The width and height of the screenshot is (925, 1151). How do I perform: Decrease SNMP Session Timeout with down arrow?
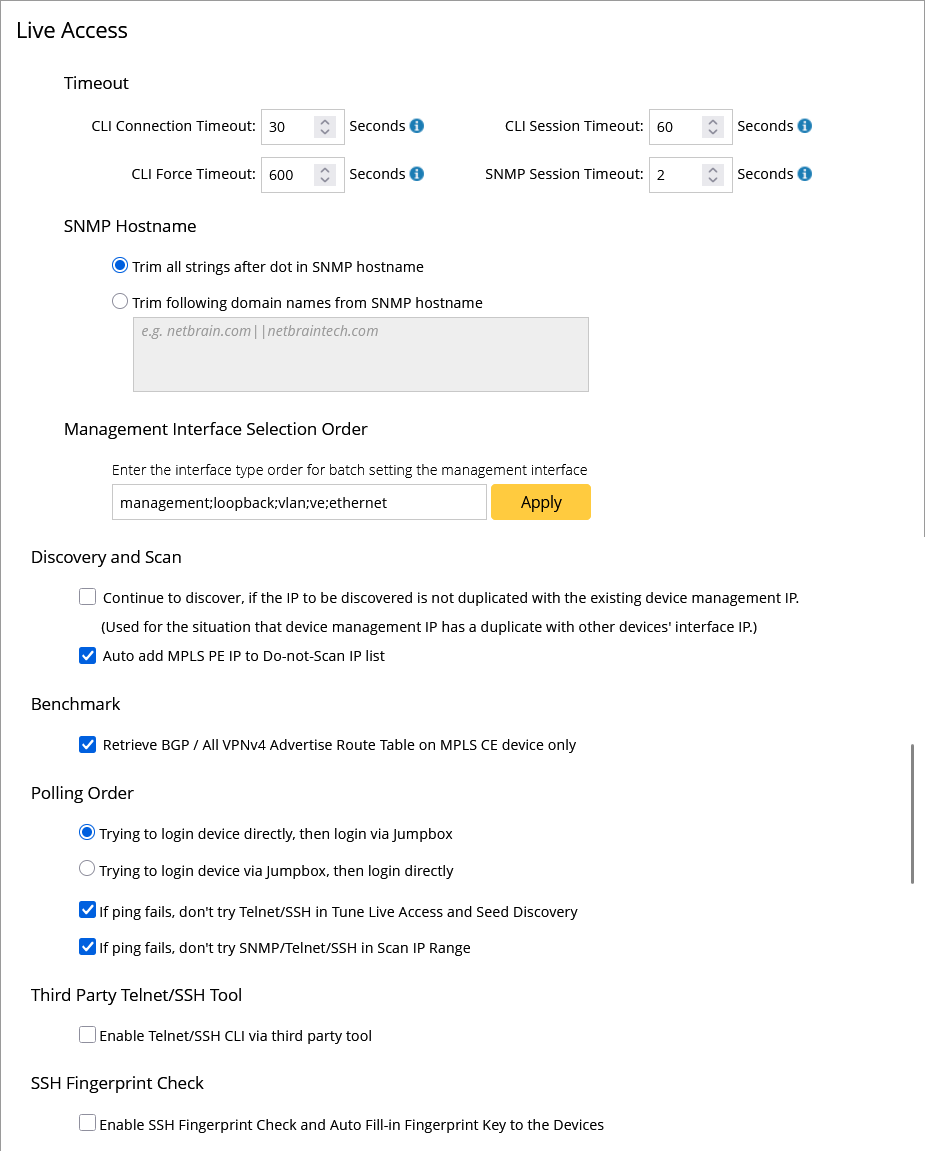tap(712, 179)
